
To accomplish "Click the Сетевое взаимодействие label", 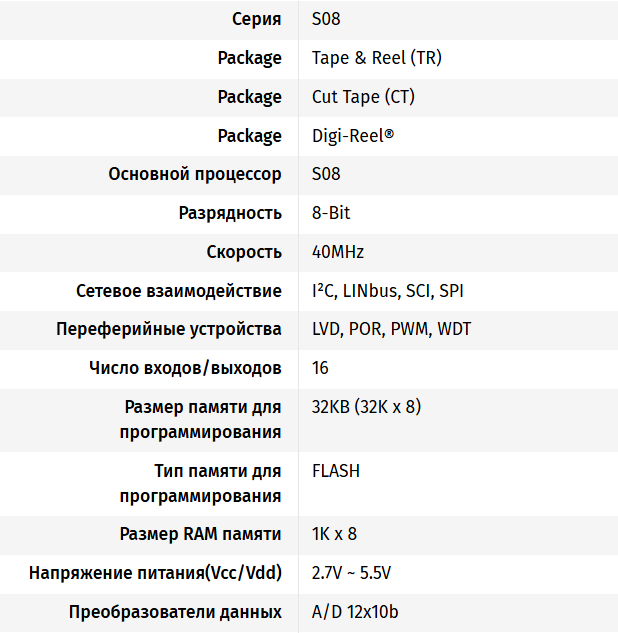I will [x=179, y=291].
